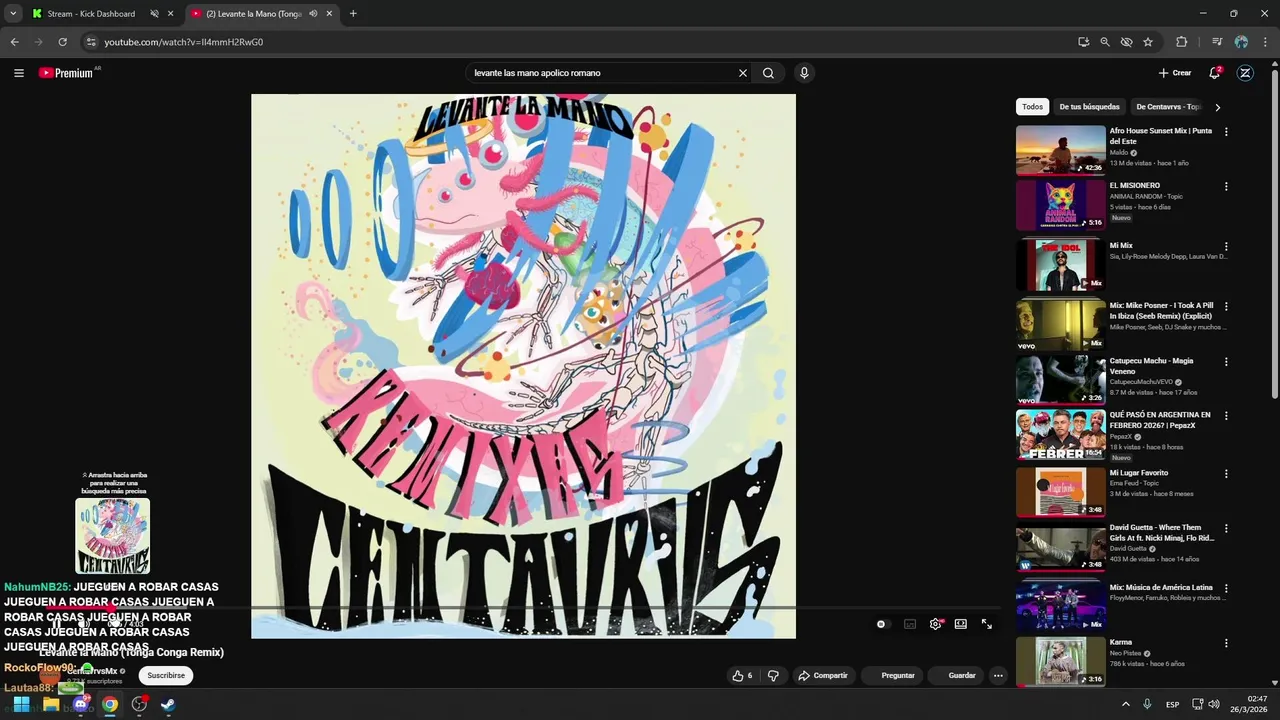Open the Karma by Neo Pistea video

click(x=1060, y=661)
